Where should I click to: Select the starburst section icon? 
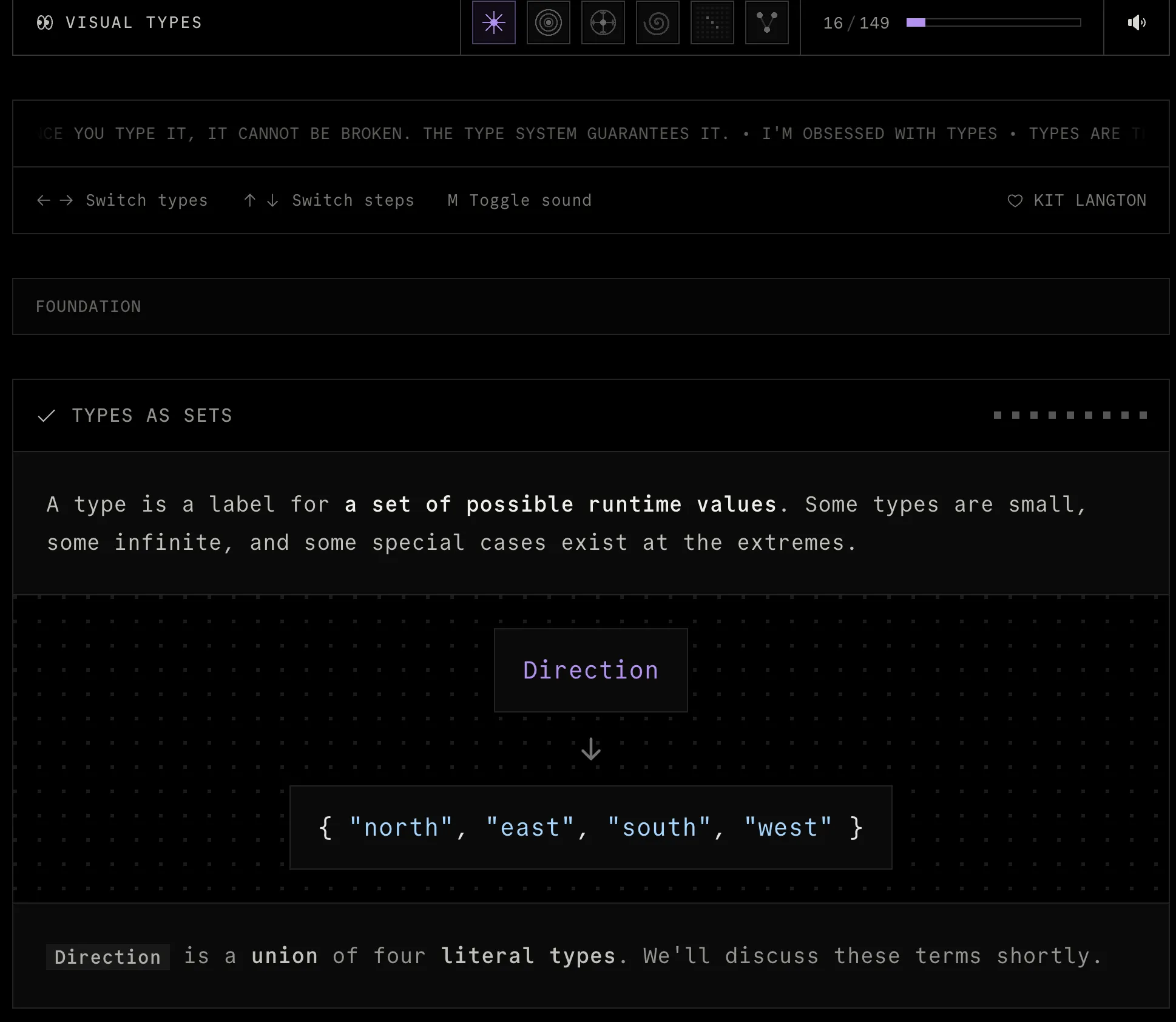(x=493, y=23)
